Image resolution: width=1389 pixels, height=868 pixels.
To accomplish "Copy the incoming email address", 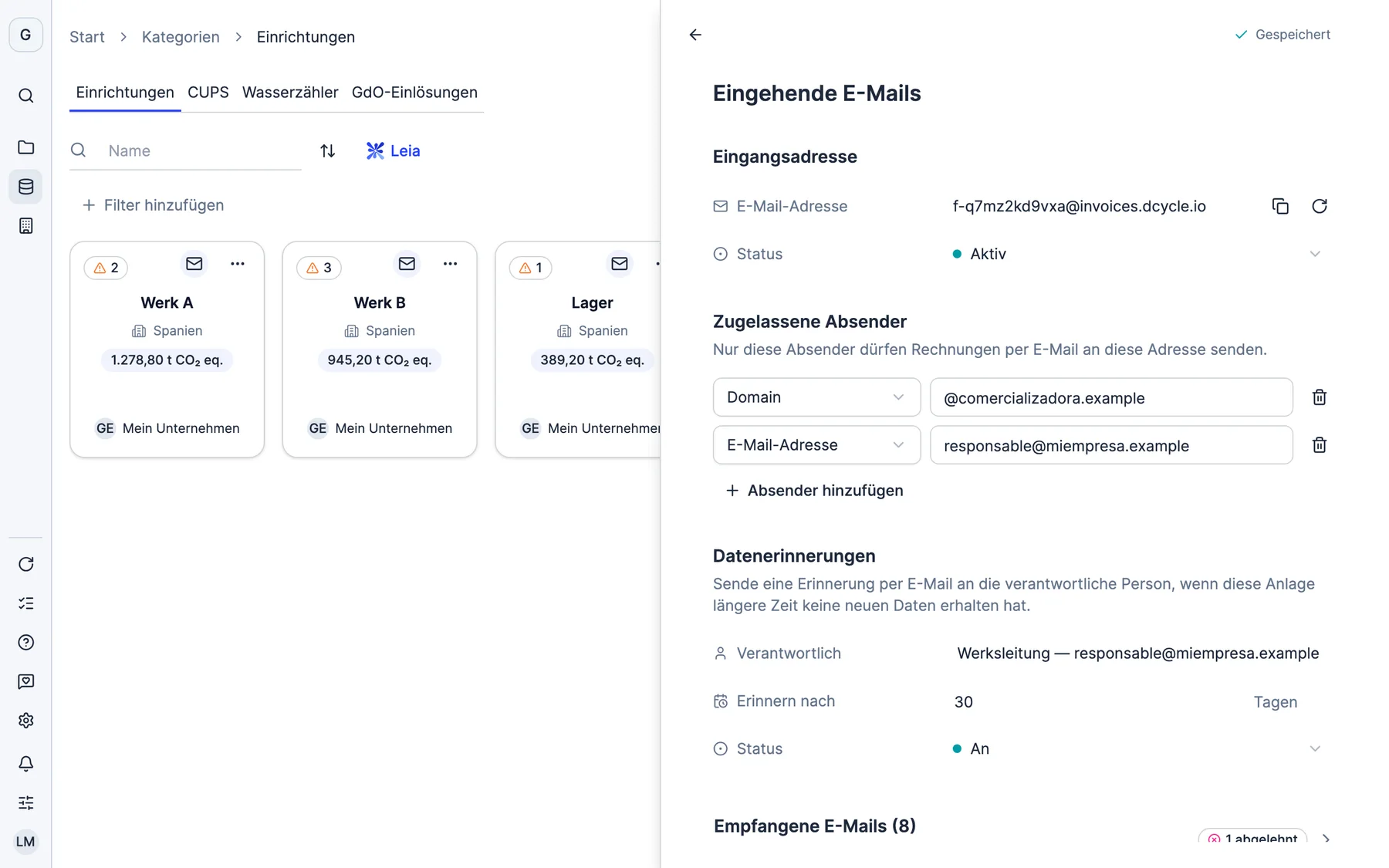I will tap(1280, 206).
